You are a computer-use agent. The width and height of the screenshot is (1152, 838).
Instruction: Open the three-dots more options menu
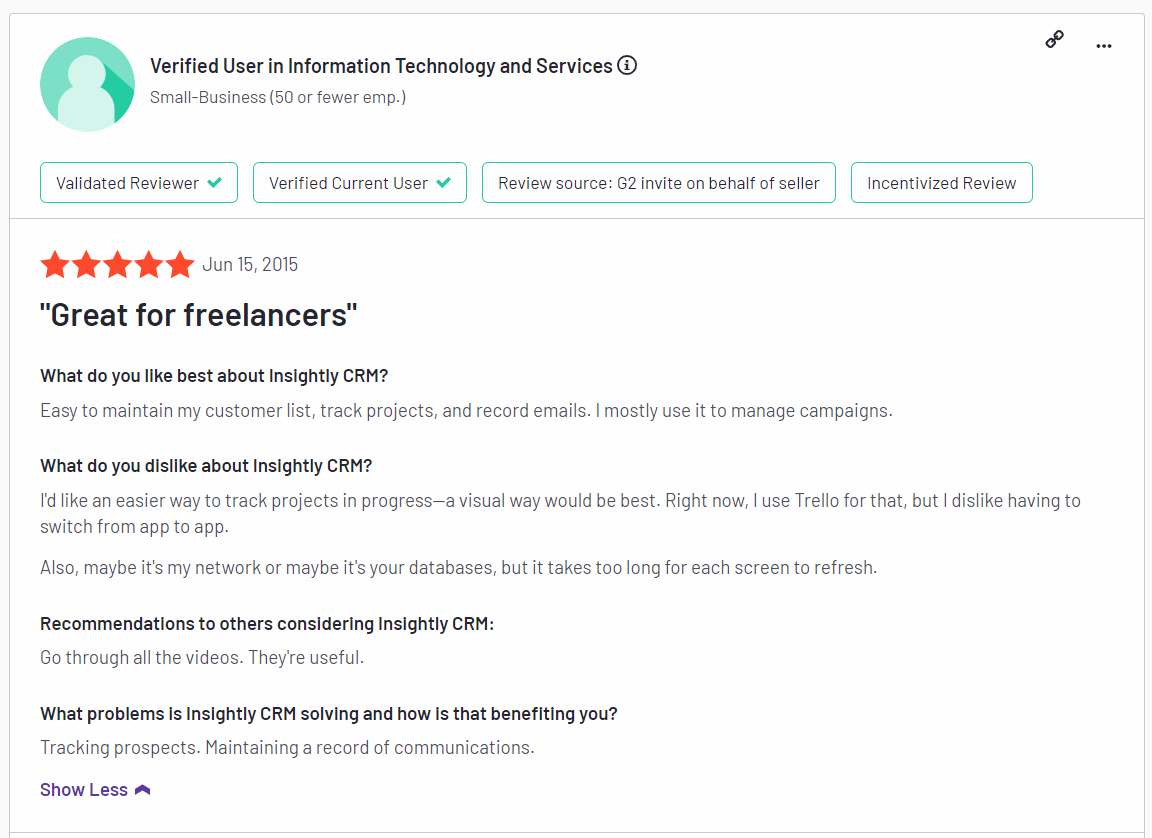[1104, 46]
